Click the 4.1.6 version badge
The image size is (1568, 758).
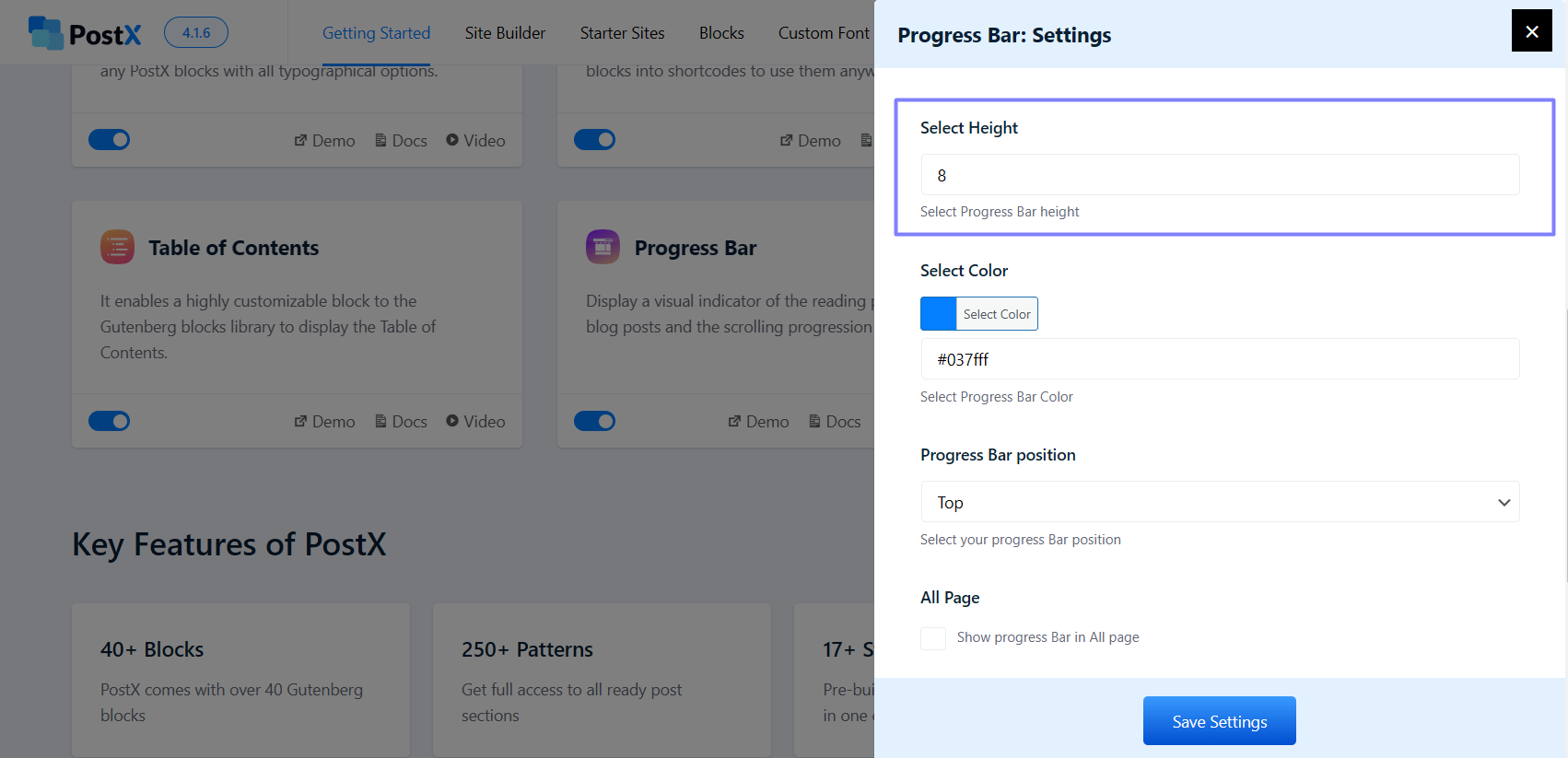(x=196, y=32)
